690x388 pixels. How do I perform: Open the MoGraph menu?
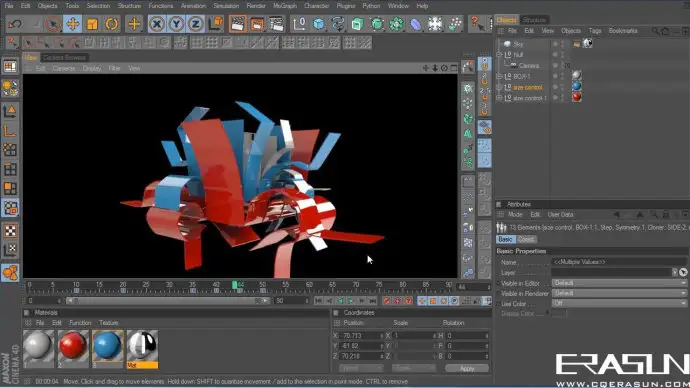point(285,6)
